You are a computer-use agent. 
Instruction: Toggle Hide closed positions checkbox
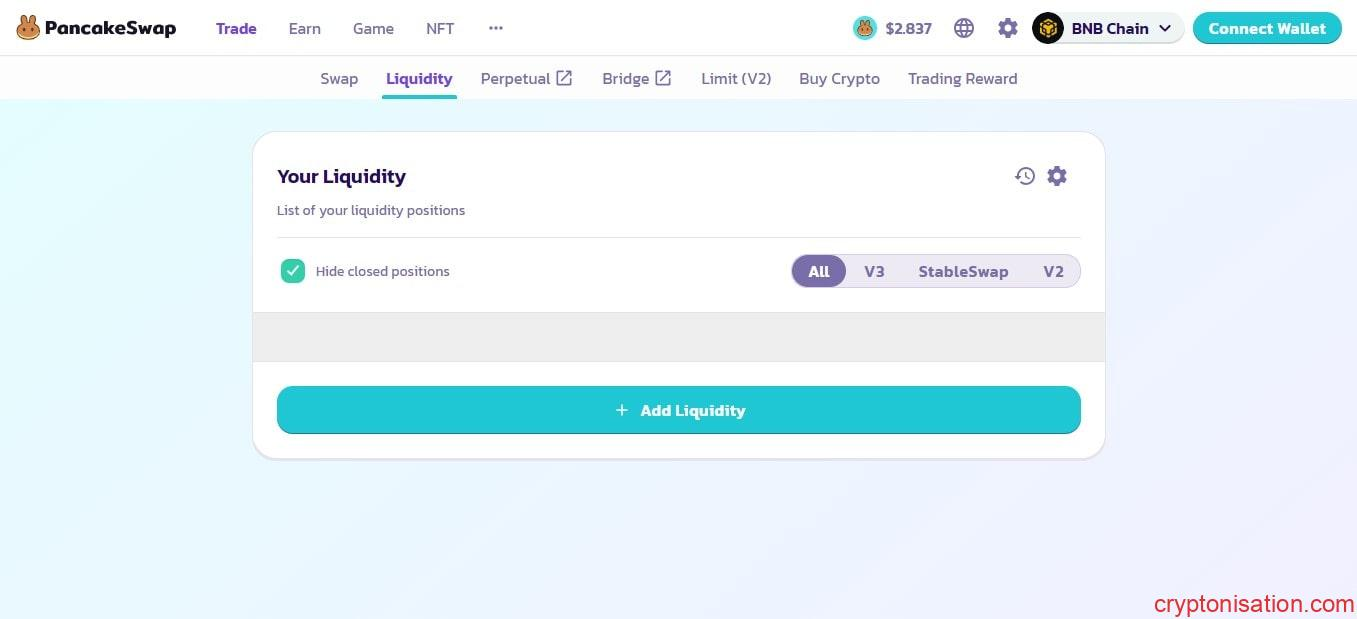(292, 271)
